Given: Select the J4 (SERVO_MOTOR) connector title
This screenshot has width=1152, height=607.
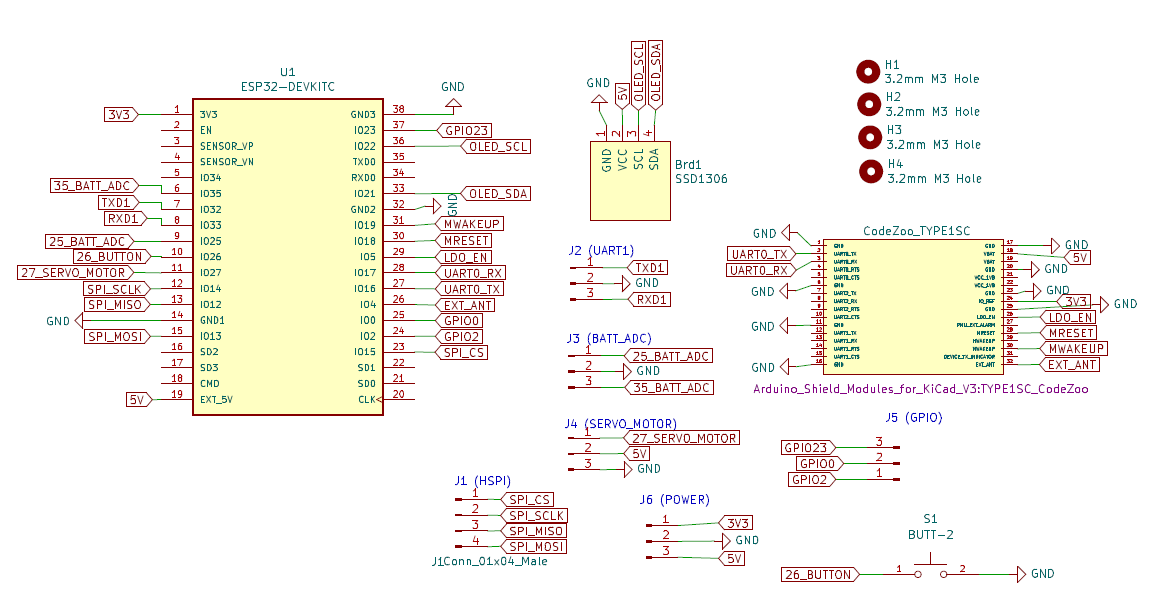Looking at the screenshot, I should click(621, 424).
